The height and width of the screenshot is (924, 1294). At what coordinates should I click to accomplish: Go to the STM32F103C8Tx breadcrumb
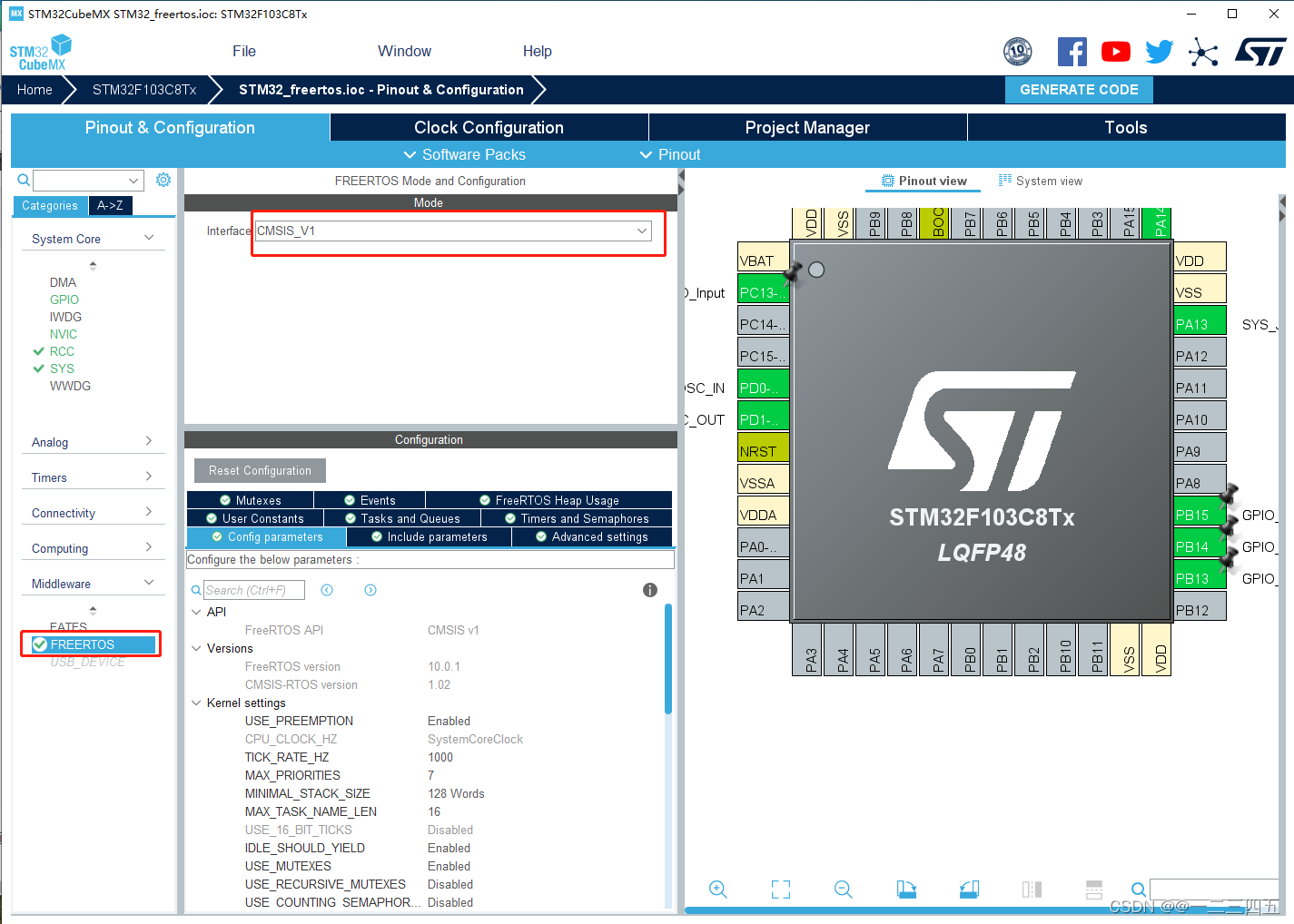click(x=144, y=90)
